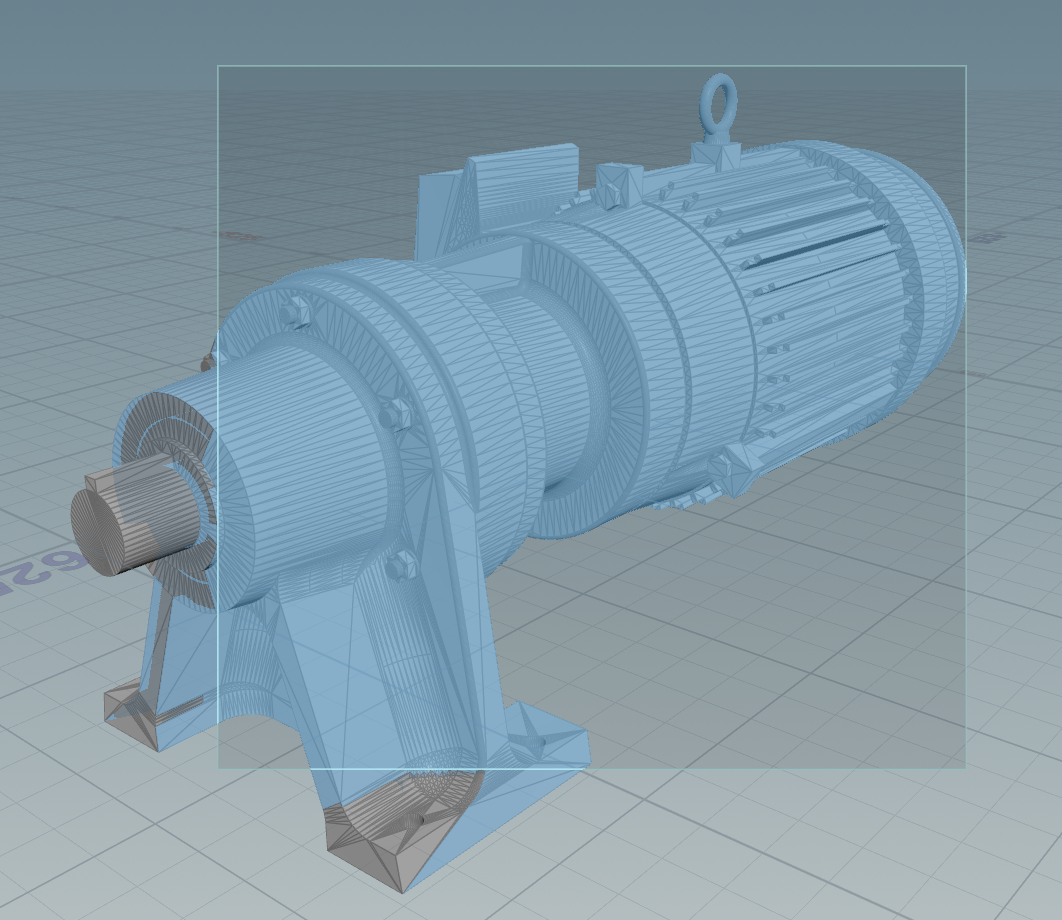This screenshot has width=1062, height=920.
Task: Select the lifting eye bolt on the motor
Action: point(718,105)
